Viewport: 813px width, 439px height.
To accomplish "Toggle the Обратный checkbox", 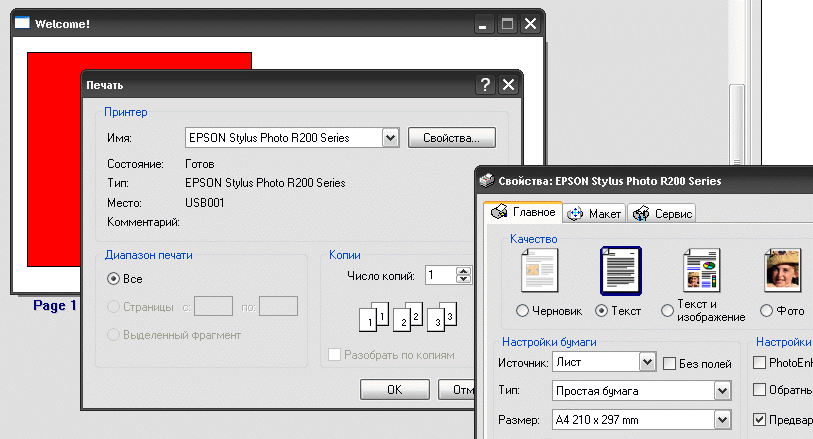I will 759,389.
